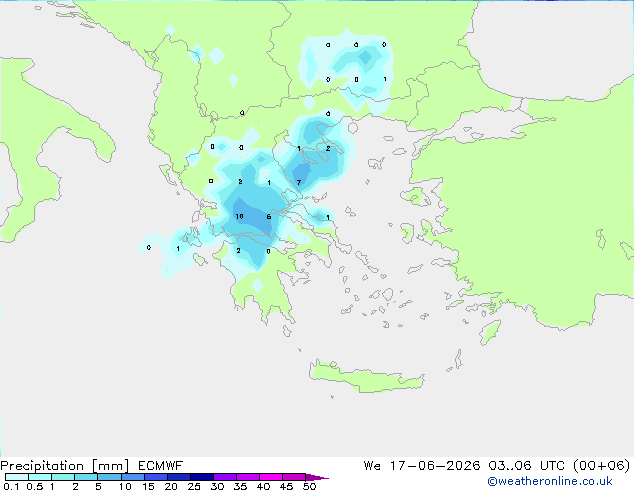Viewport: 634px width, 490px height.
Task: Click the '03..06 UTC' time text
Action: coord(526,466)
